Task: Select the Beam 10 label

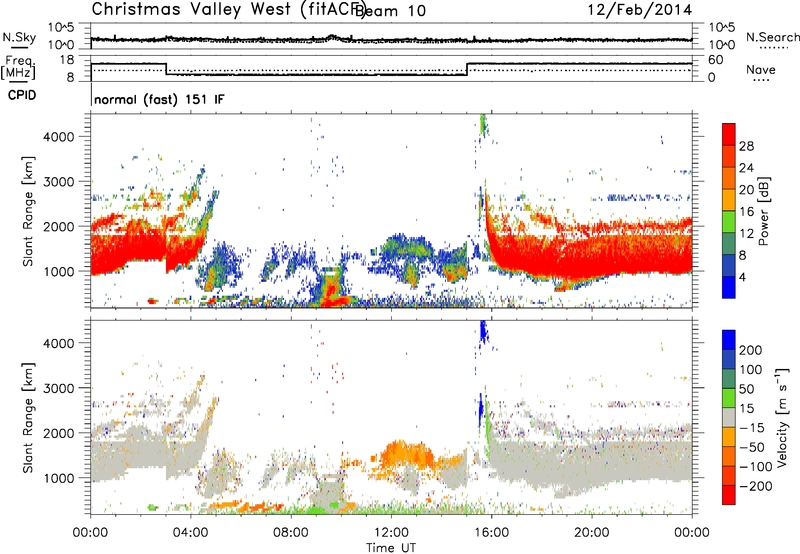Action: (390, 10)
